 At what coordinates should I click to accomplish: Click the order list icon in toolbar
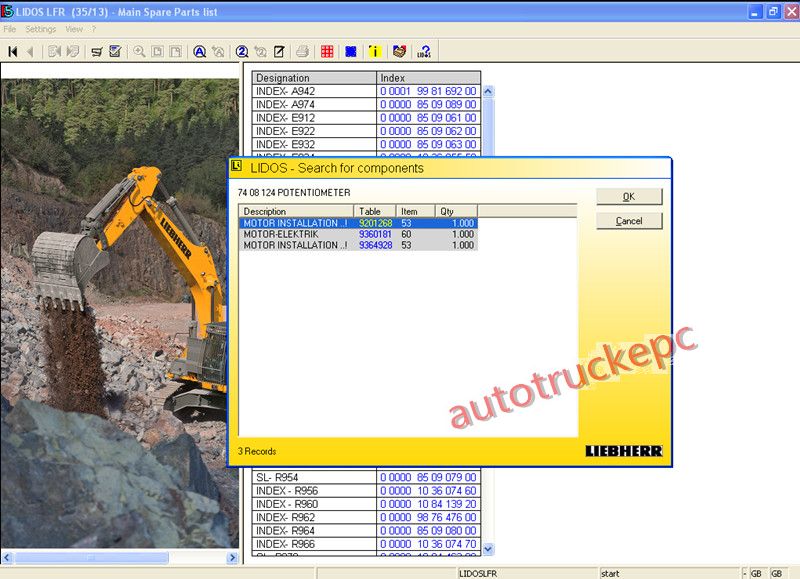(x=96, y=52)
